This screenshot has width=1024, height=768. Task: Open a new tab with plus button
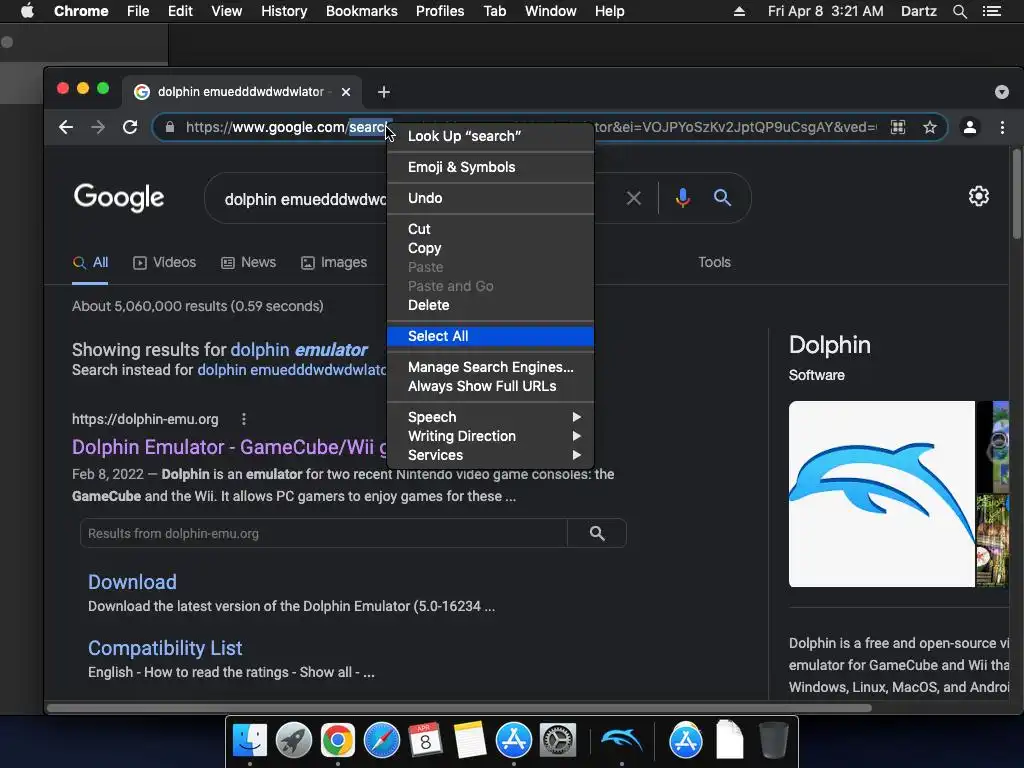[x=384, y=92]
